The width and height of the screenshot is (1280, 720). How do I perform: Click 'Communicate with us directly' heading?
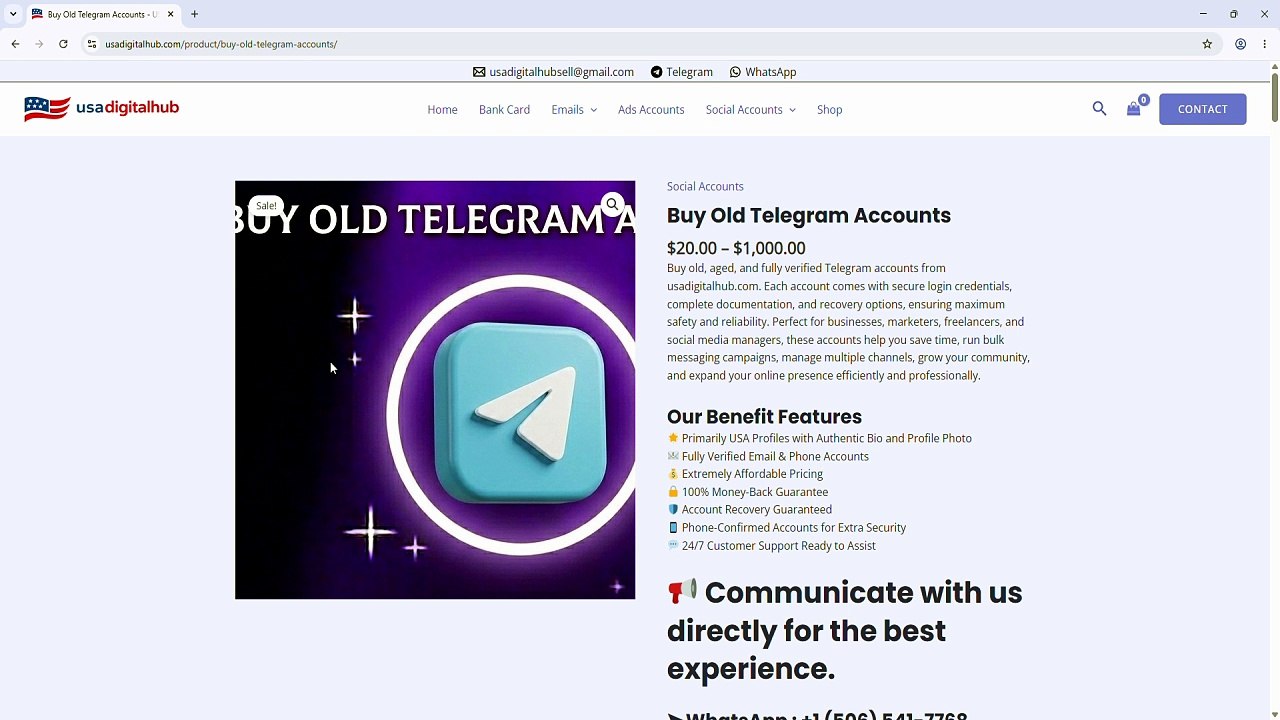point(844,631)
